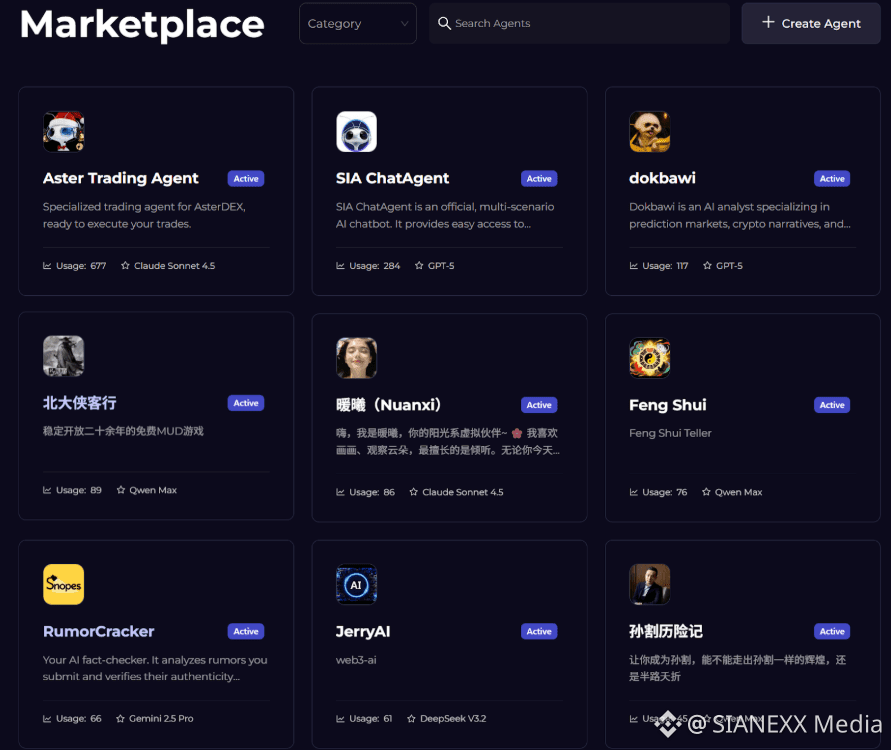Image resolution: width=891 pixels, height=750 pixels.
Task: Expand the Category dropdown
Action: [357, 24]
